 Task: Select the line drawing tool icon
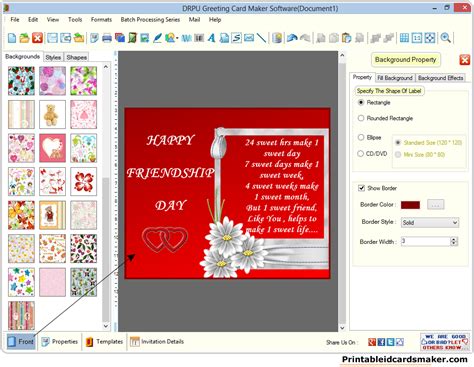(262, 38)
